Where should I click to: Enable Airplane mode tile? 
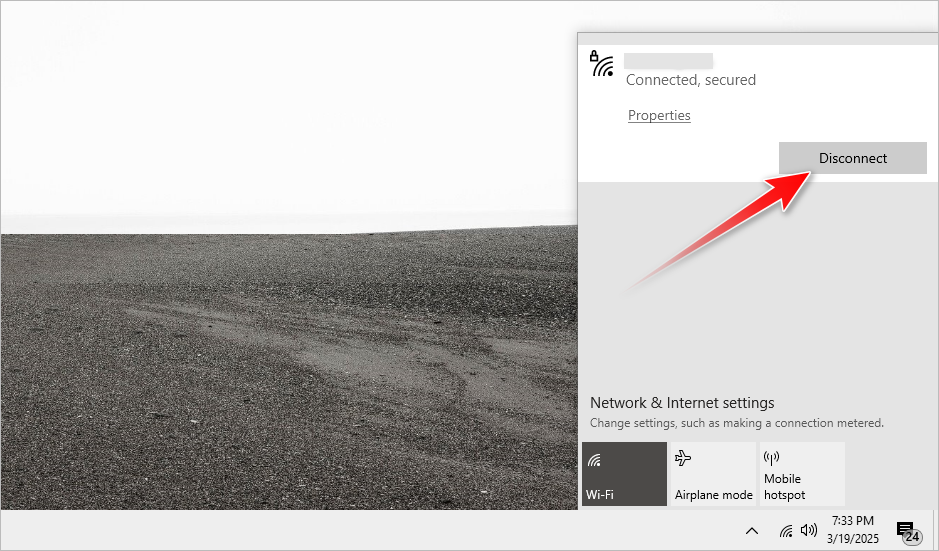pos(712,474)
